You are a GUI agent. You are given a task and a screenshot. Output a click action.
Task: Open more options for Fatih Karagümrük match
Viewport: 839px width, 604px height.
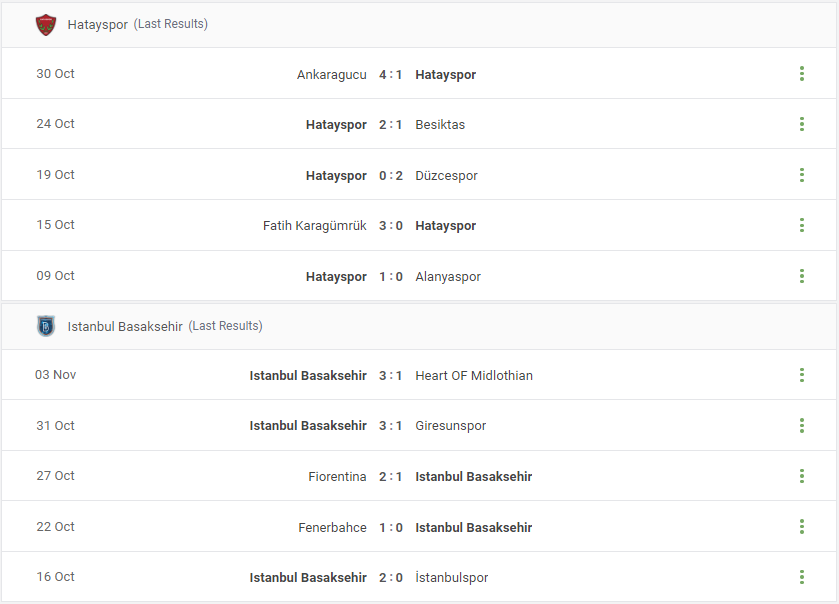coord(802,225)
